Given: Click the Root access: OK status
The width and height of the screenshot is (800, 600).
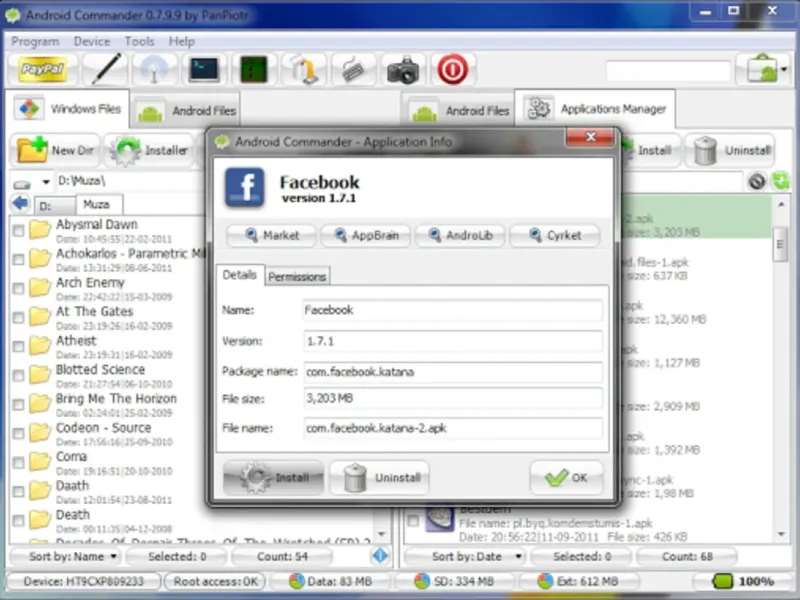Looking at the screenshot, I should click(x=215, y=581).
